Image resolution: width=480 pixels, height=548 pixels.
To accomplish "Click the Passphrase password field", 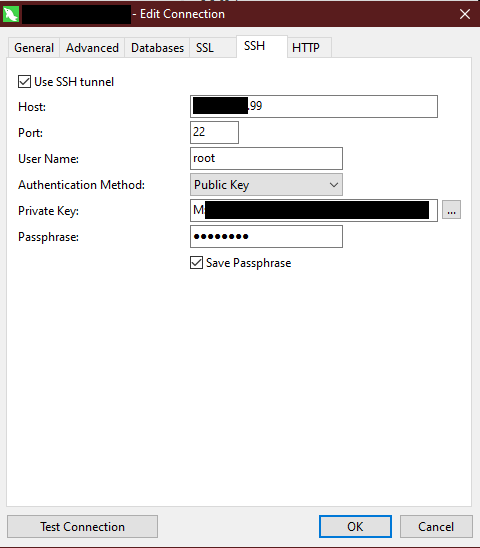I will 266,237.
